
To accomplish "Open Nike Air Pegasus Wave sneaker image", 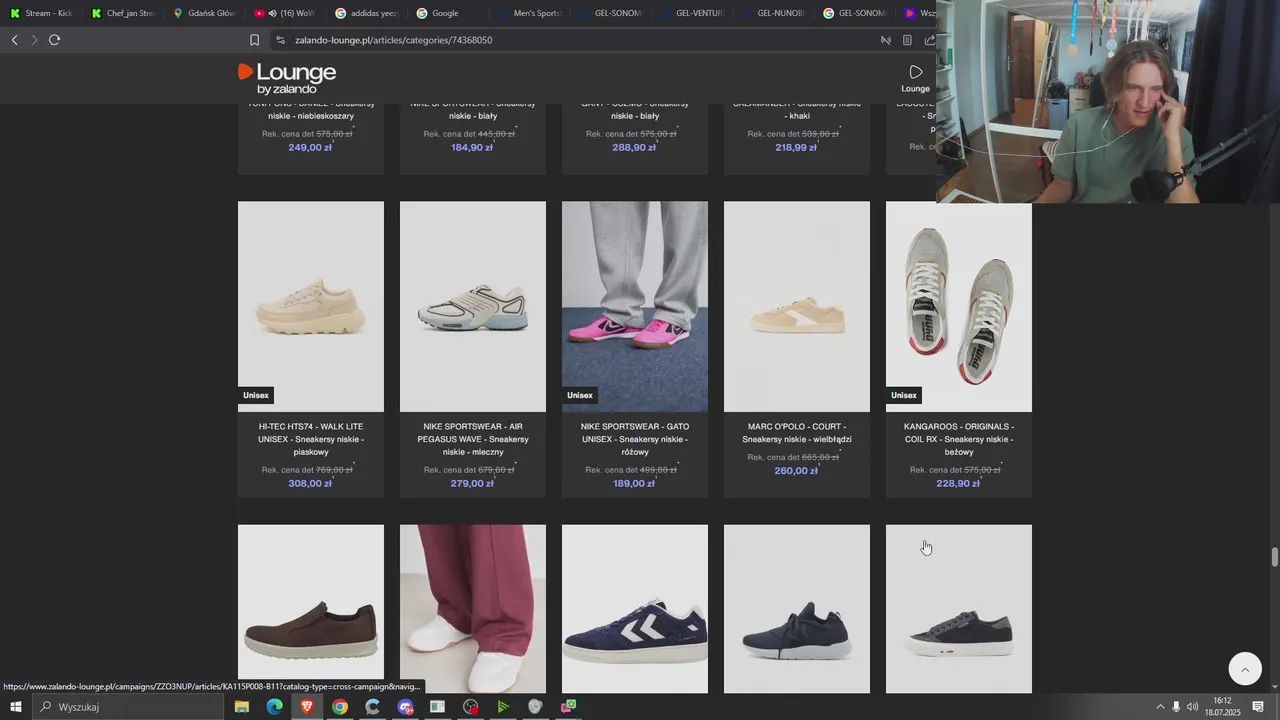I will (x=473, y=306).
